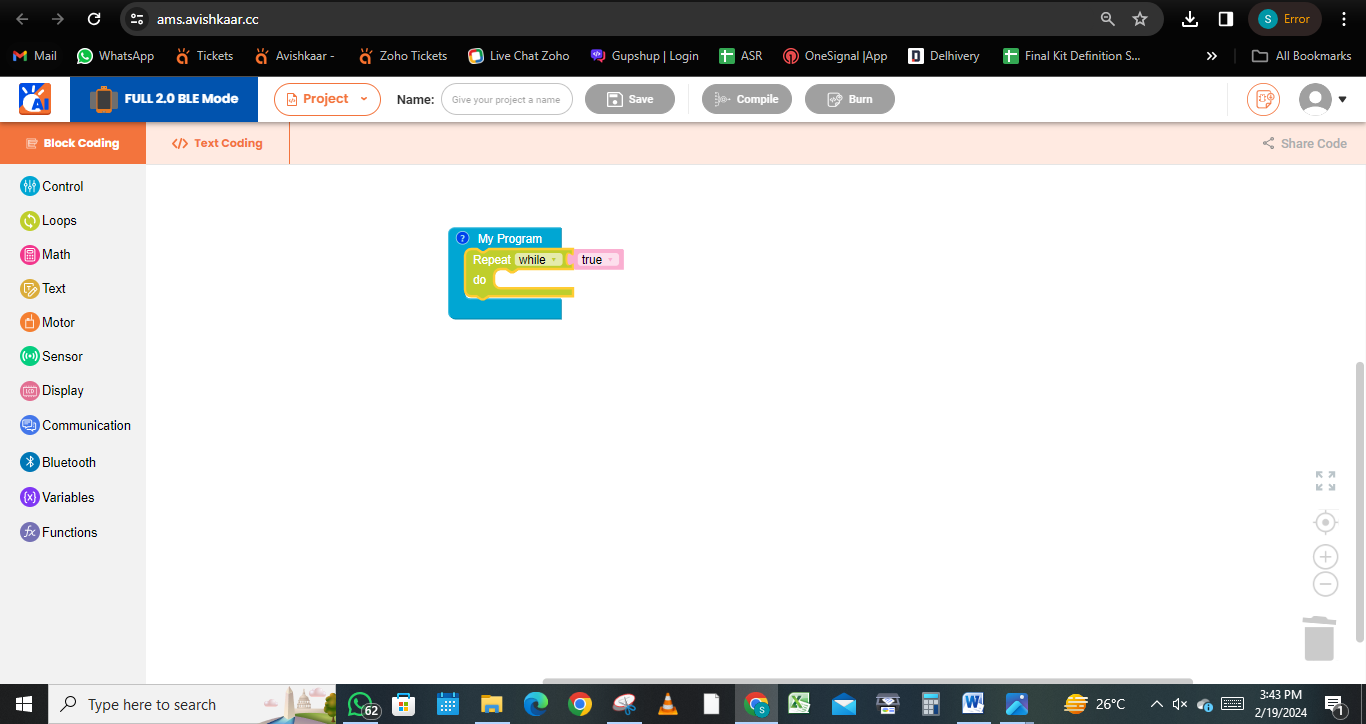
Task: Expand the Project dropdown
Action: (x=327, y=99)
